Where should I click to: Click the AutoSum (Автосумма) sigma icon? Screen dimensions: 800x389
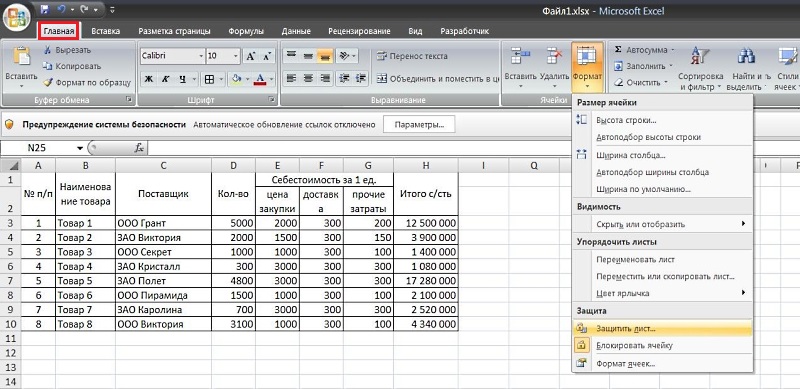[x=618, y=50]
